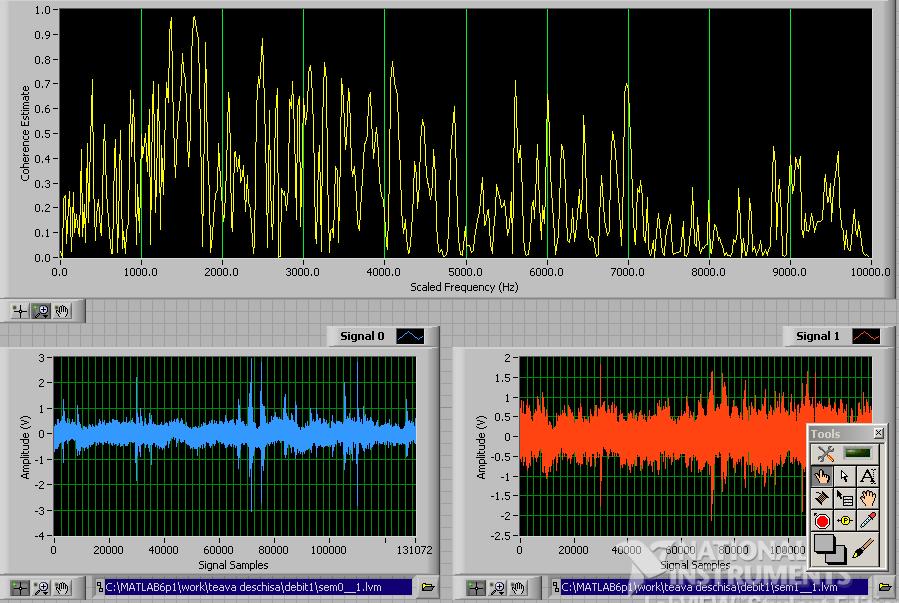Select the Edit Text tool

click(x=869, y=476)
